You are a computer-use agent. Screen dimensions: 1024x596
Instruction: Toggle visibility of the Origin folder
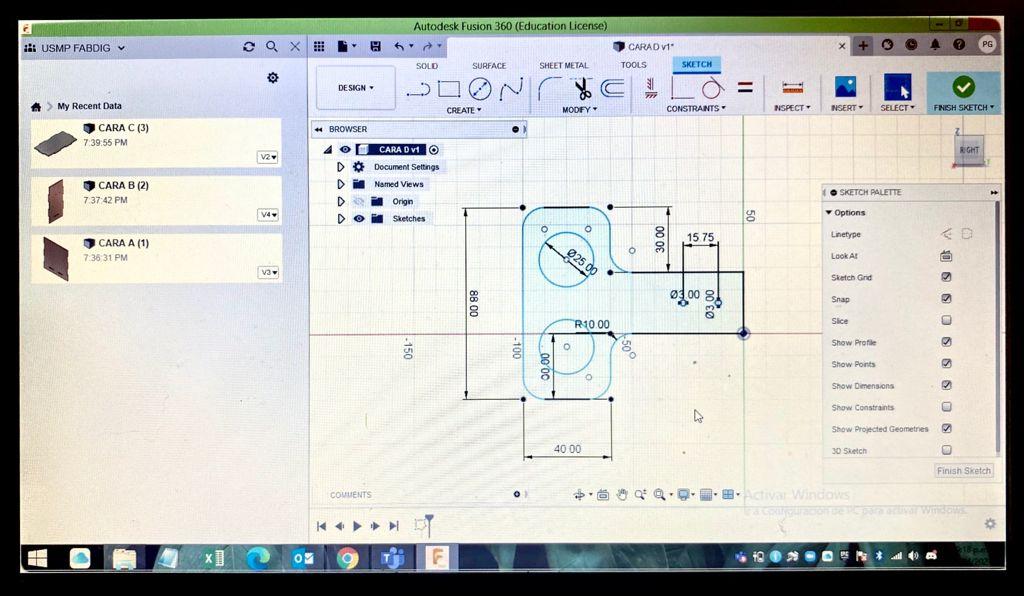[x=359, y=202]
